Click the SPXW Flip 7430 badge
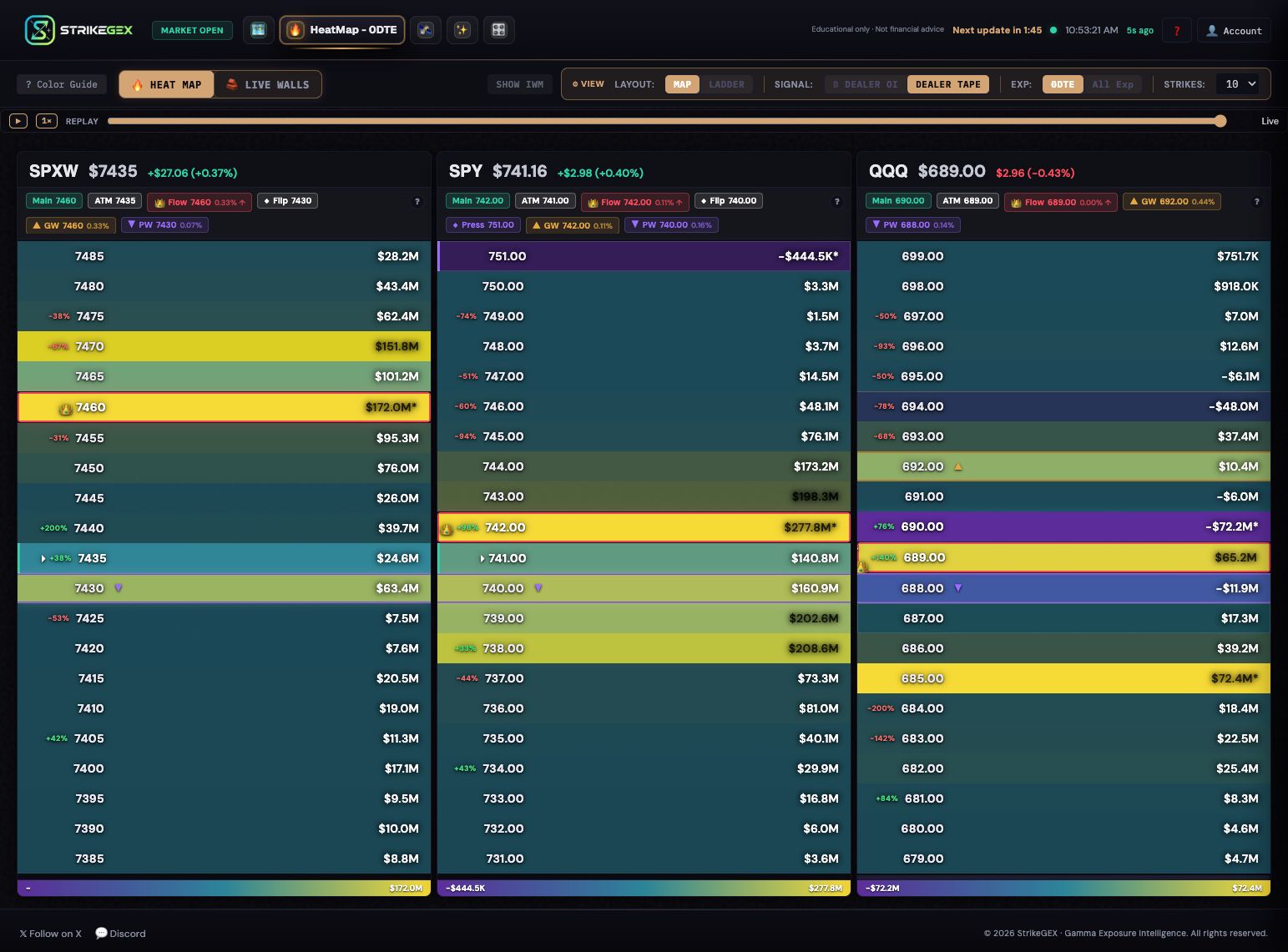 tap(287, 201)
